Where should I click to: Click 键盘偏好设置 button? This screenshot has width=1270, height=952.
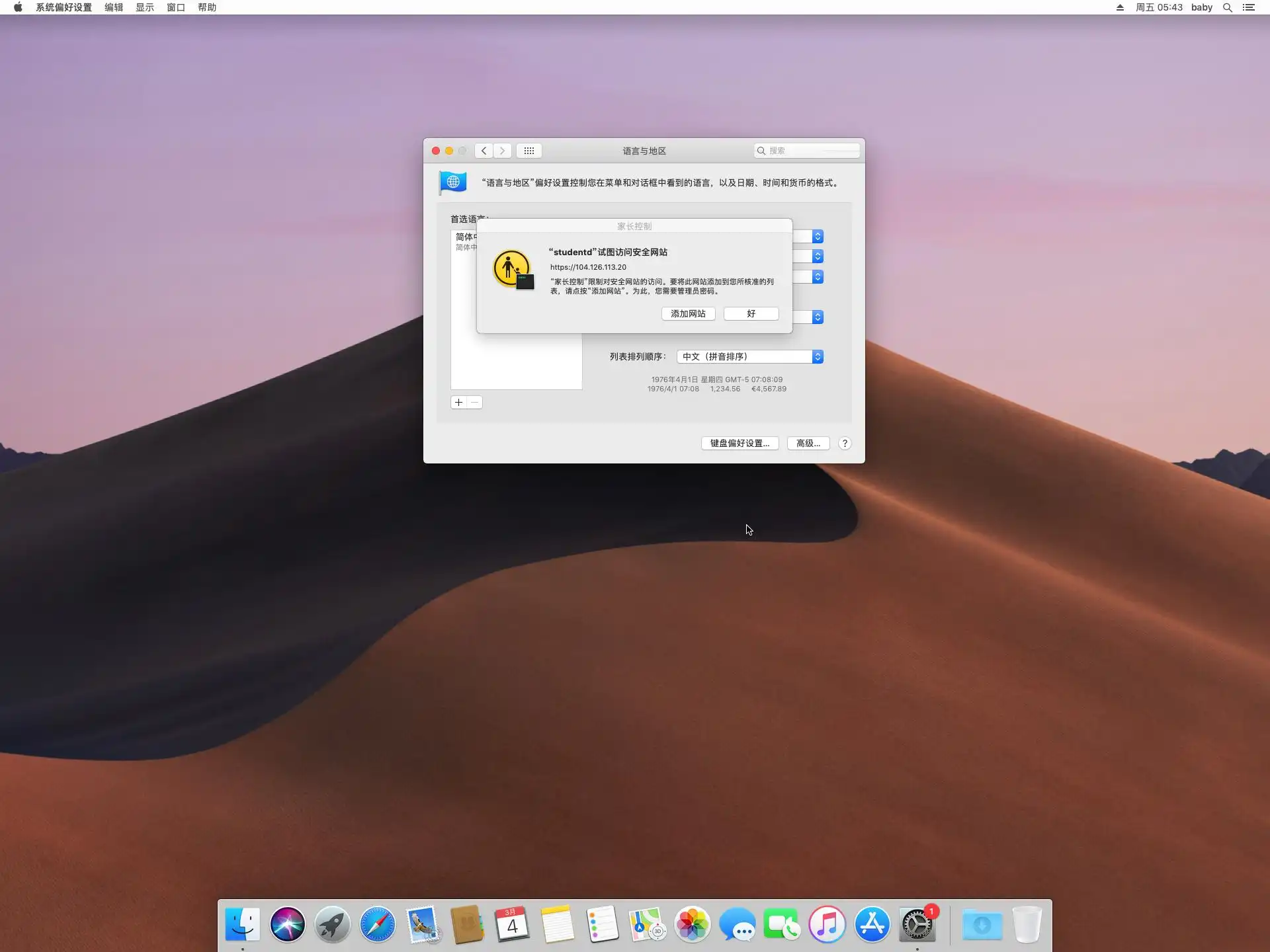click(x=740, y=444)
